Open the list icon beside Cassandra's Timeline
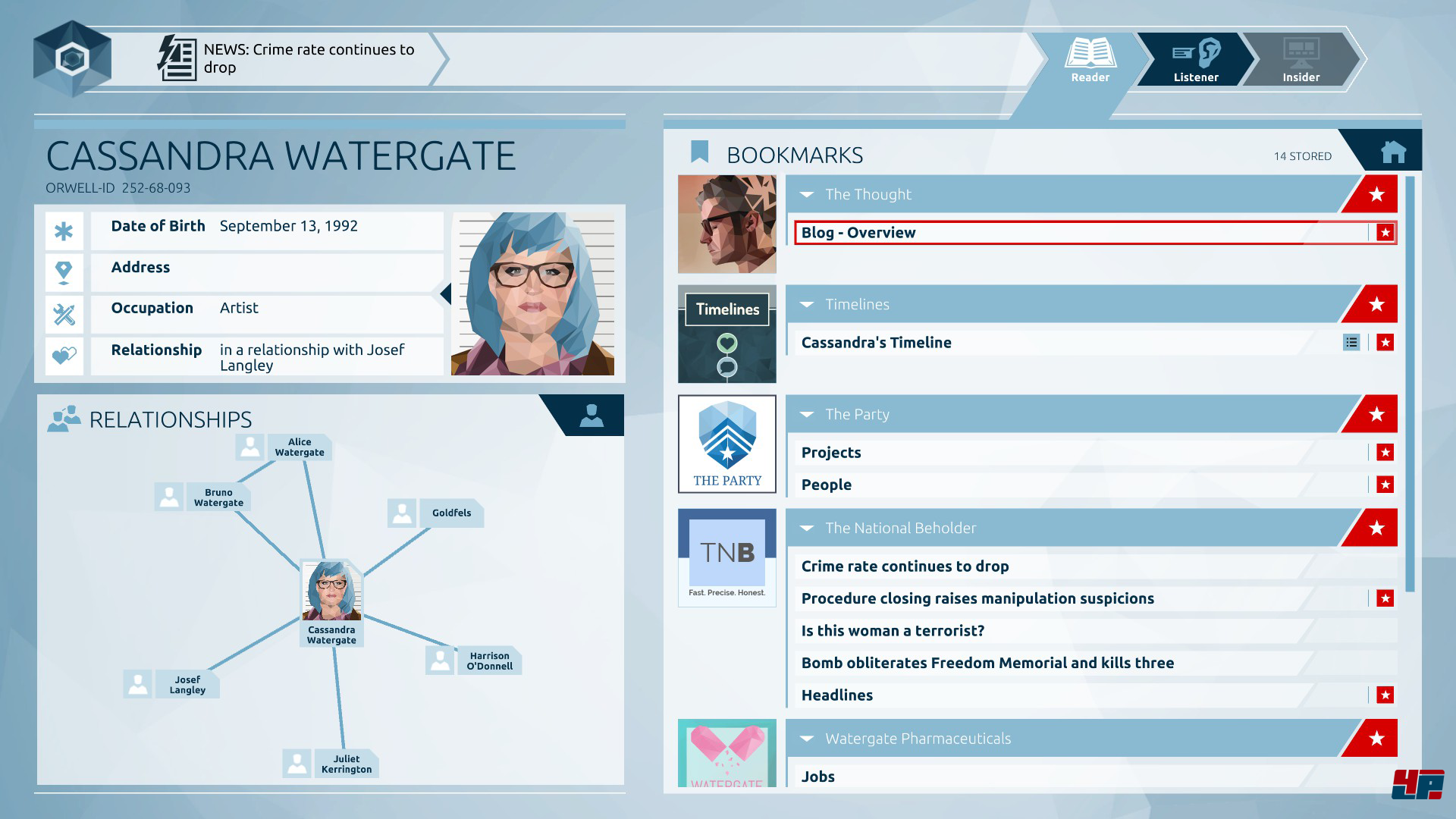 [1351, 343]
